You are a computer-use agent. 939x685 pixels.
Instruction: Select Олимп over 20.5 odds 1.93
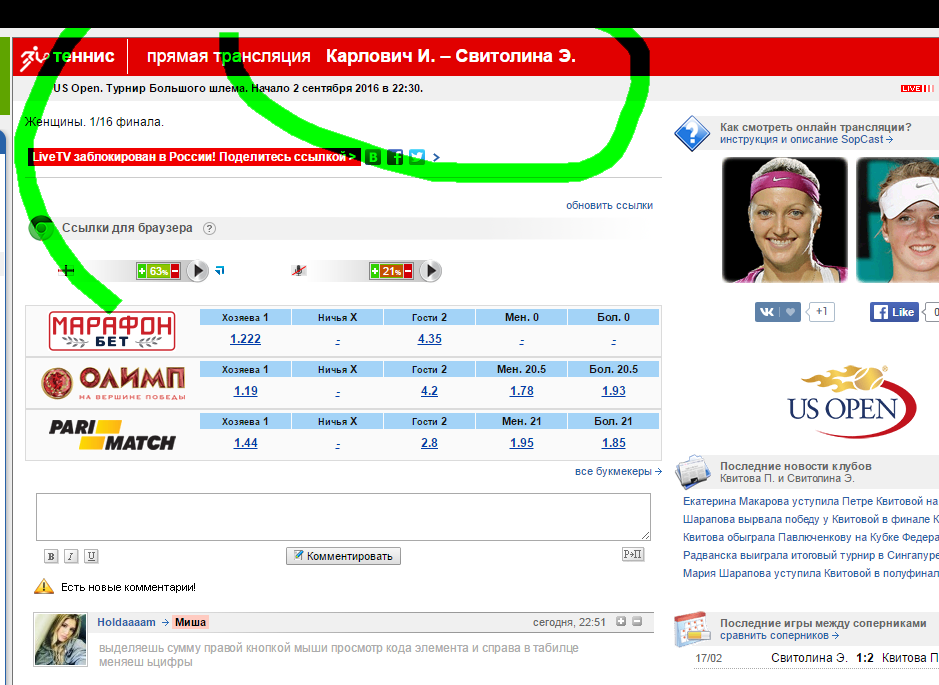[x=614, y=391]
